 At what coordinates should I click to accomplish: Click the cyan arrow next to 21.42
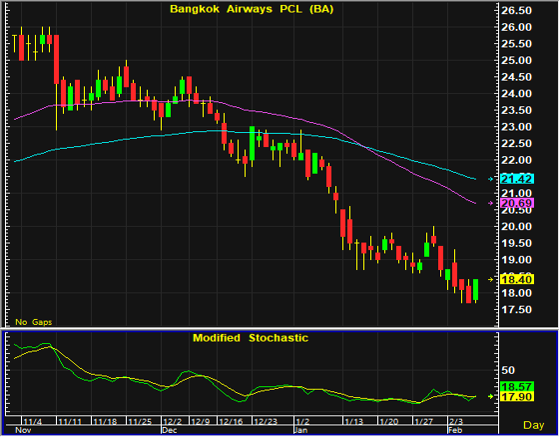(491, 179)
